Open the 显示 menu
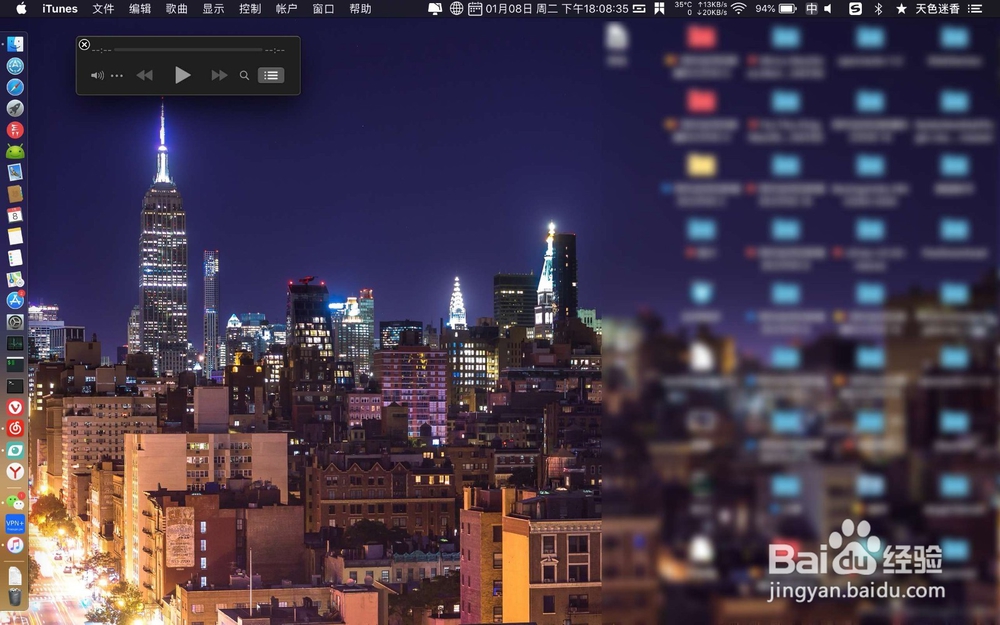 (x=213, y=8)
